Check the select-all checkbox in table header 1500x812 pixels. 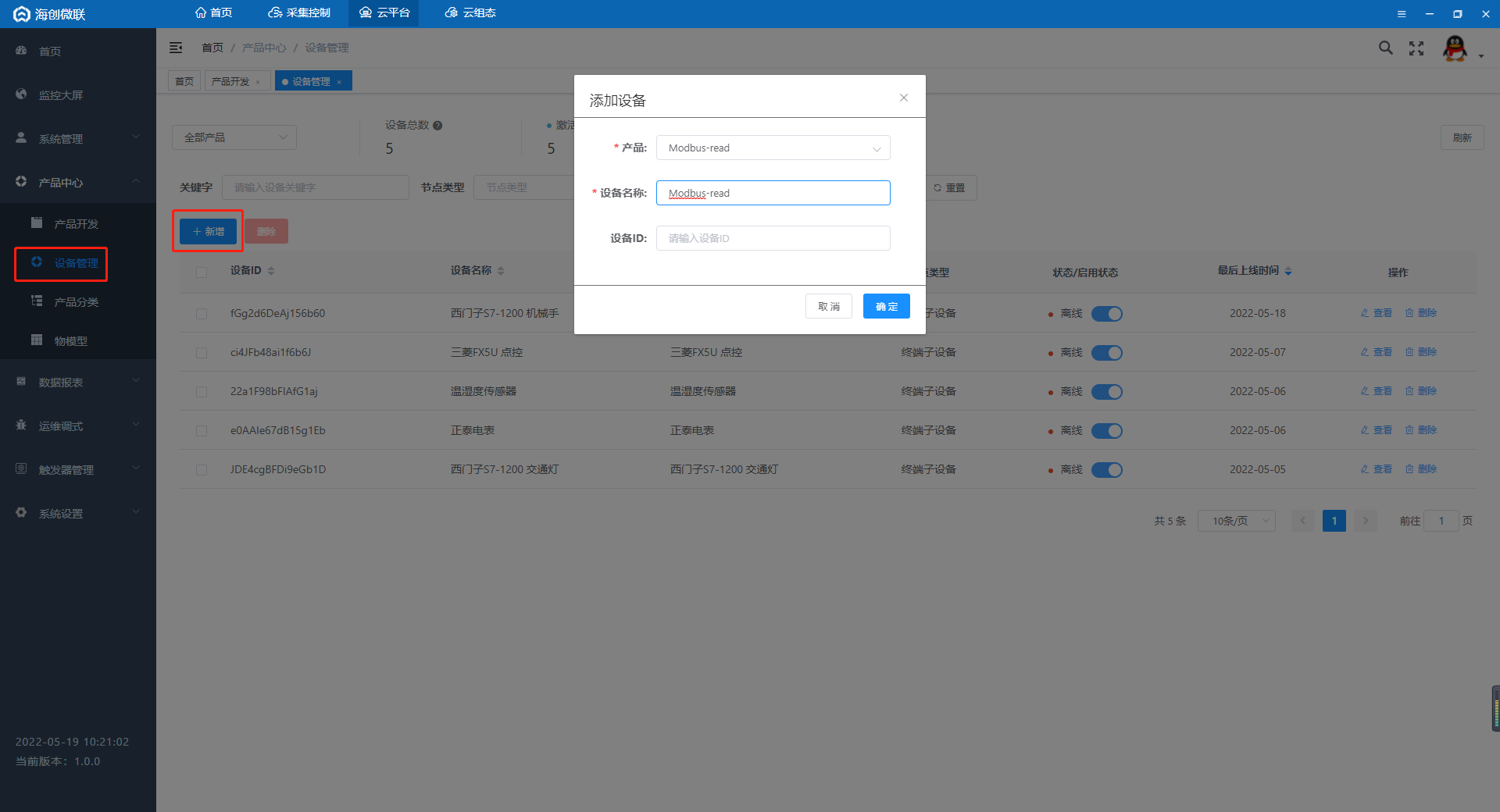(202, 272)
